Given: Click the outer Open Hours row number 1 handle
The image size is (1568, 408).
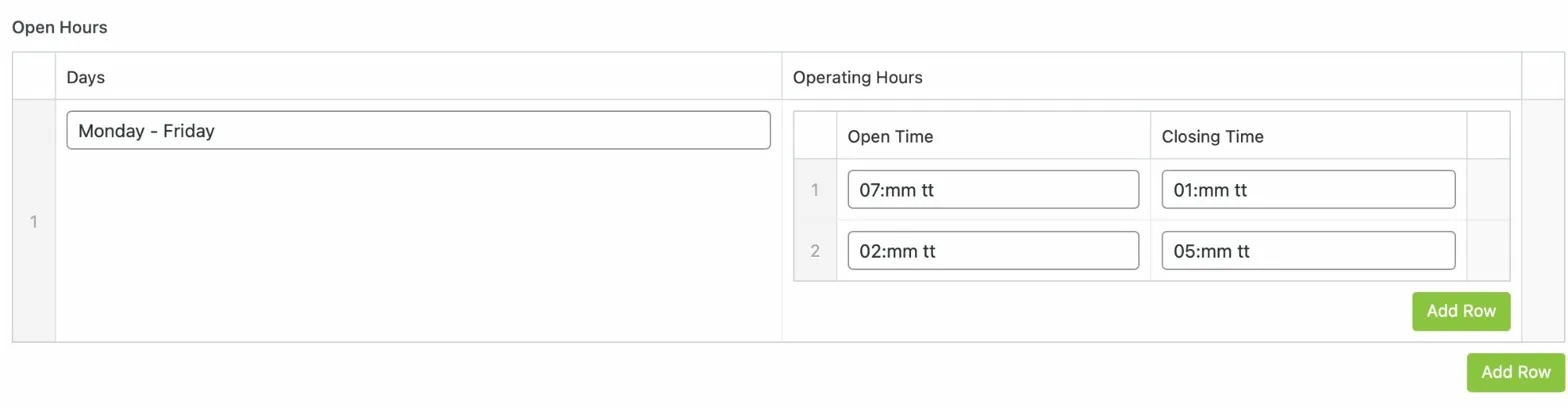Looking at the screenshot, I should (34, 221).
